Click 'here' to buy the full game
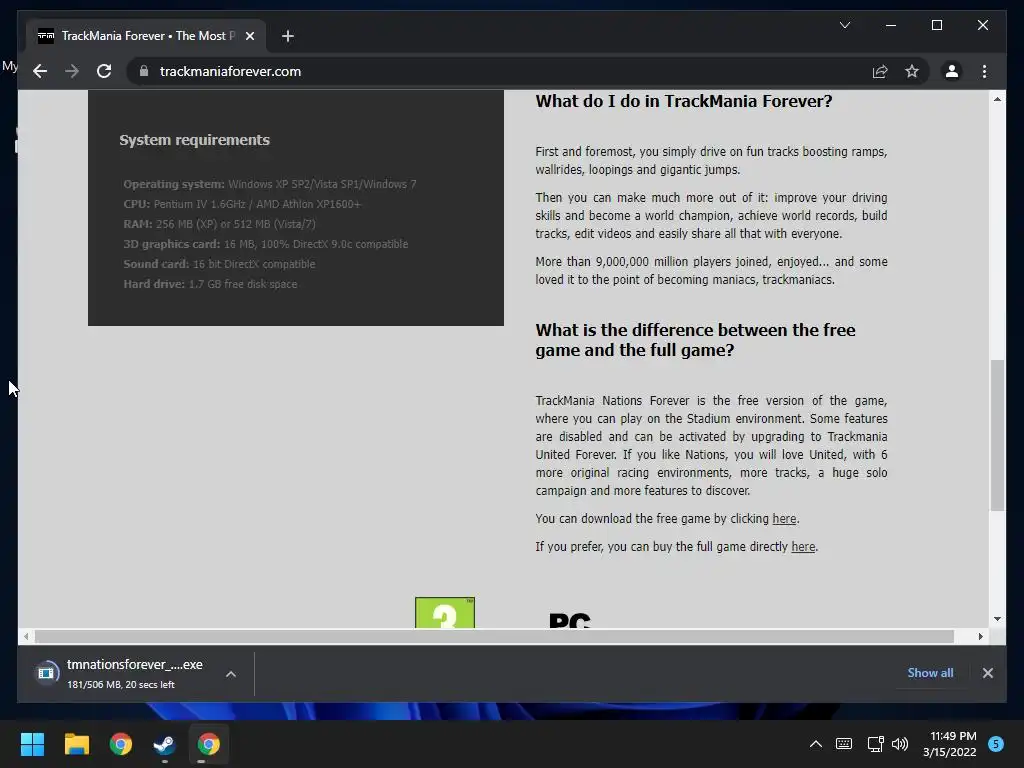The width and height of the screenshot is (1024, 768). (x=803, y=547)
